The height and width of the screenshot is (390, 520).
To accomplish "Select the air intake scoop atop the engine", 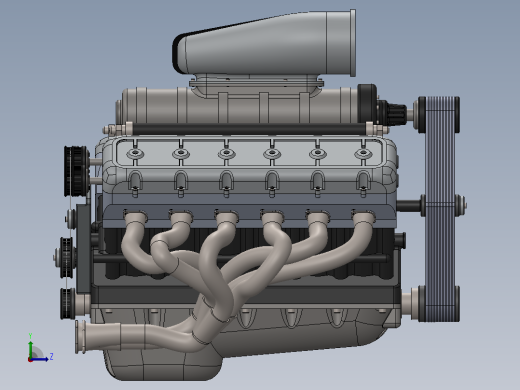I will [x=264, y=43].
